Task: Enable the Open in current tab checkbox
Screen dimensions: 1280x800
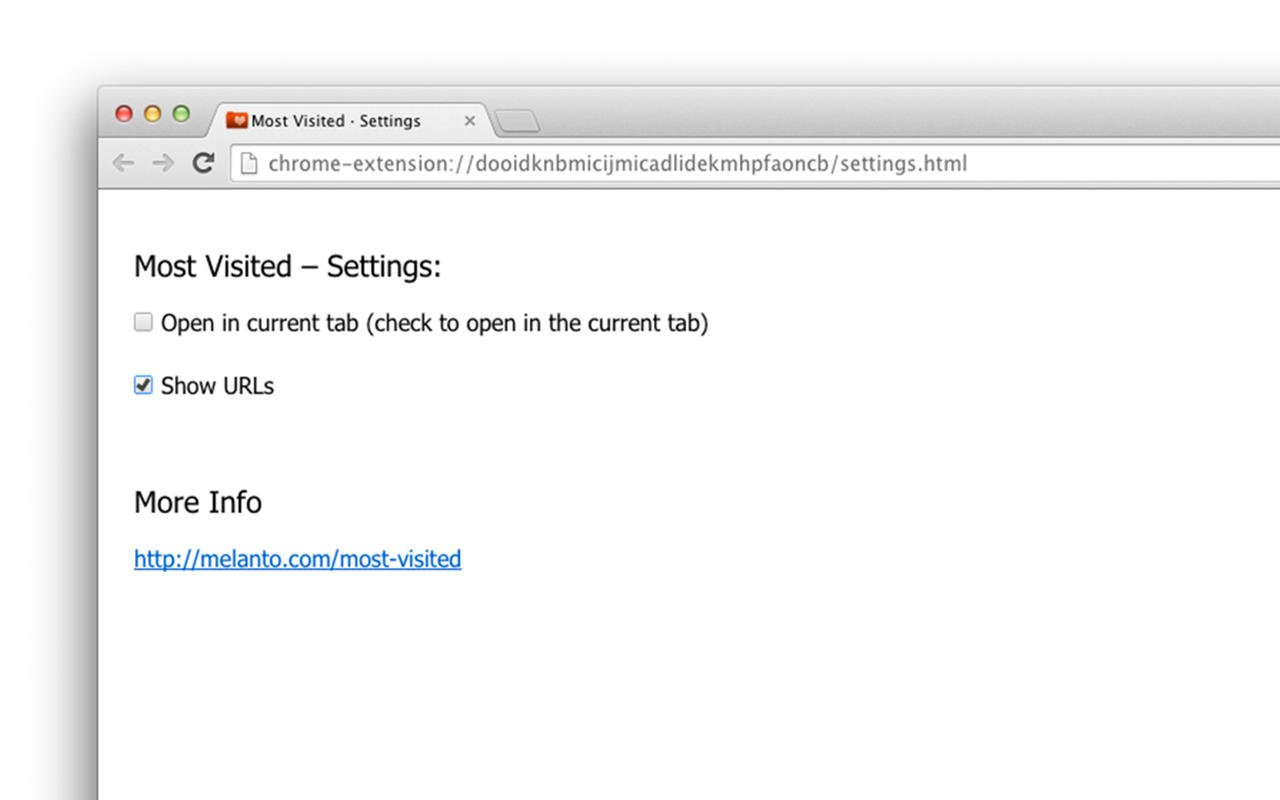Action: [143, 322]
